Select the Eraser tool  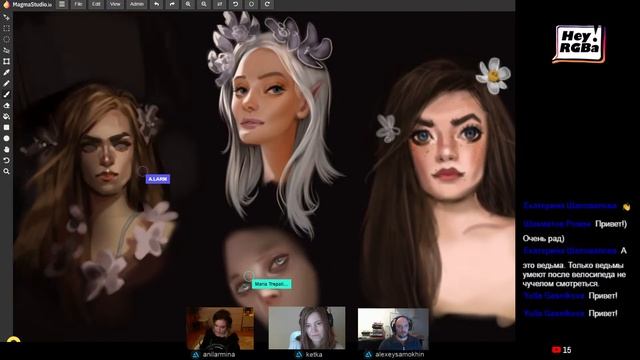click(7, 106)
